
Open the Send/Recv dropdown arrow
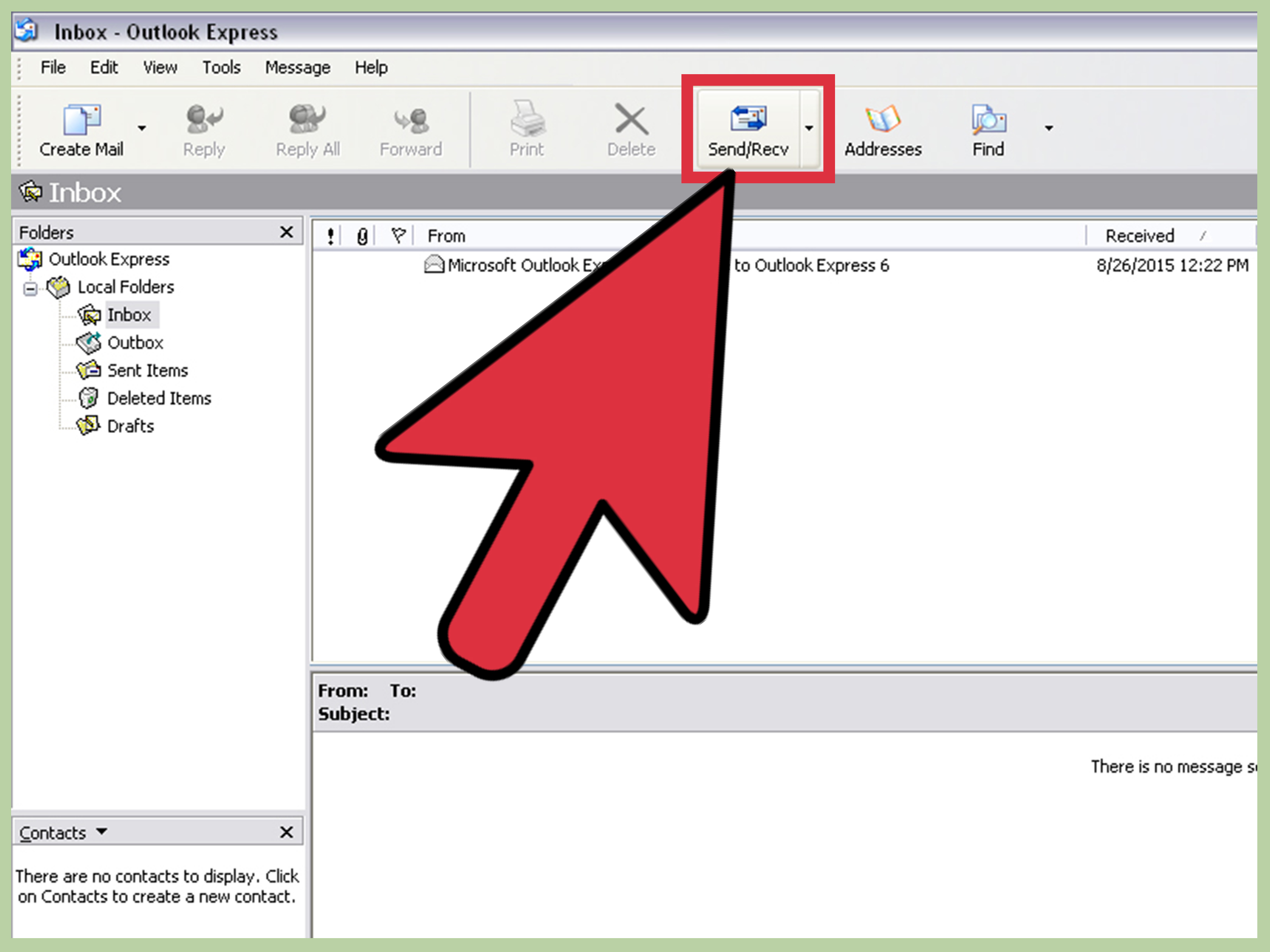click(809, 128)
